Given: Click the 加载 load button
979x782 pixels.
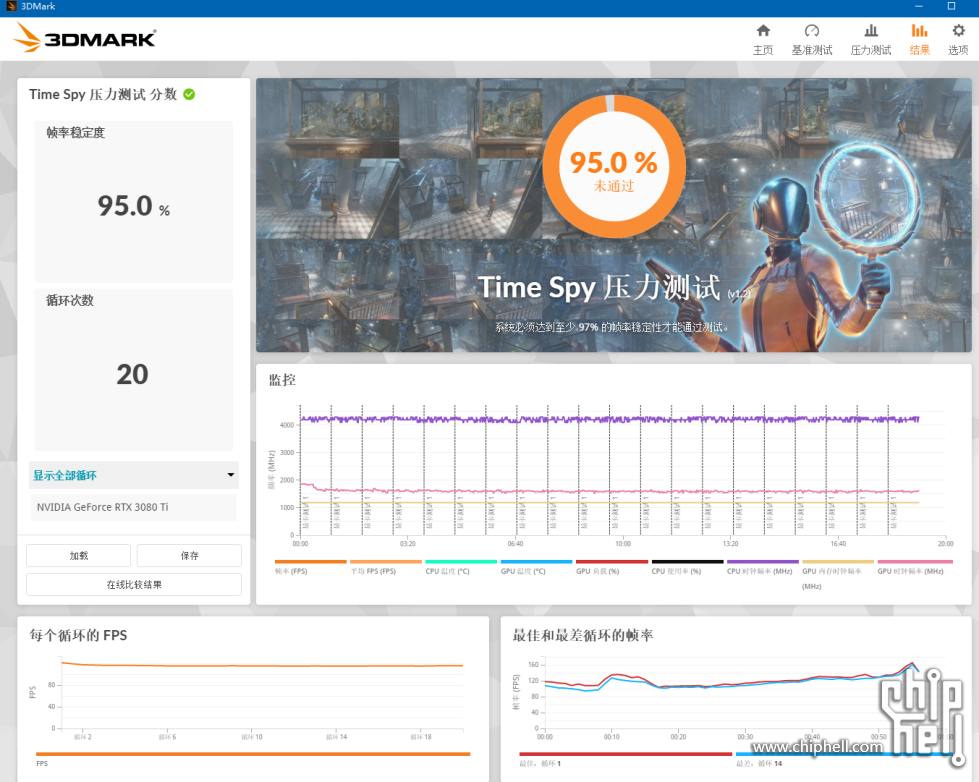Looking at the screenshot, I should (x=79, y=555).
